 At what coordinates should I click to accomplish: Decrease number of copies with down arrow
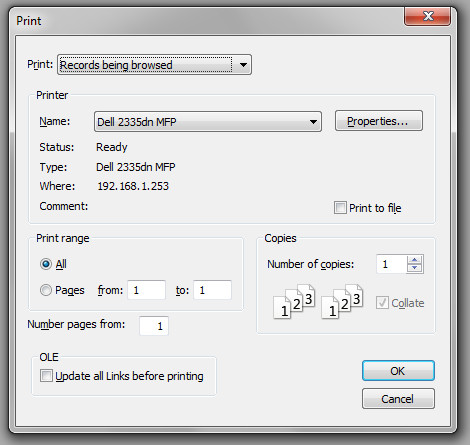point(414,268)
